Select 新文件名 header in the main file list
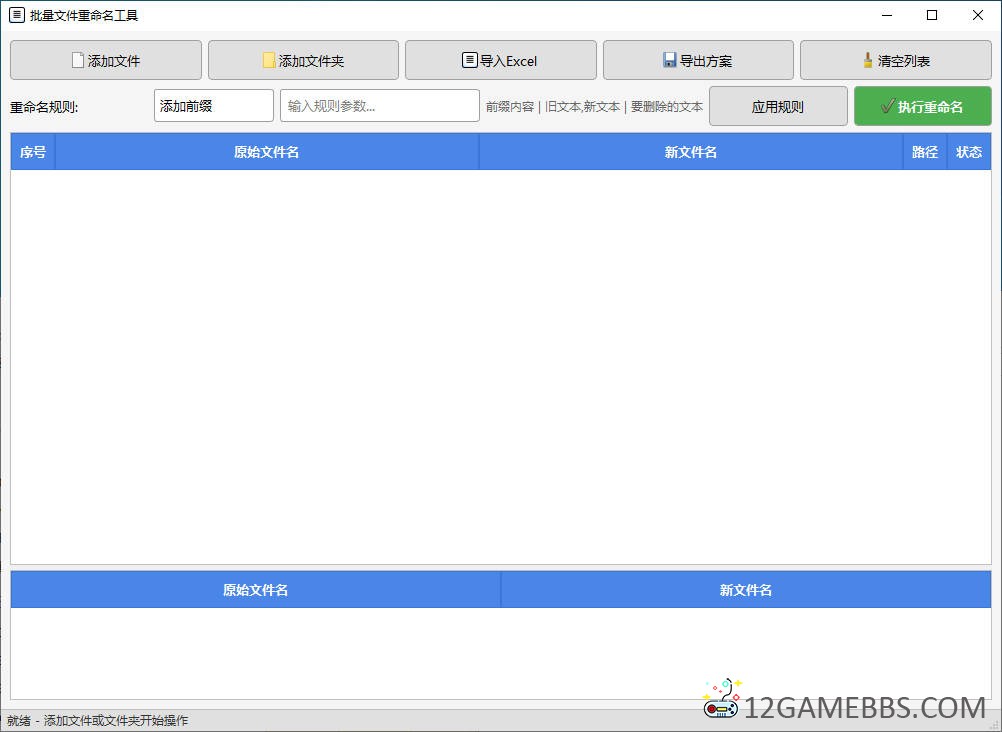Screen dimensions: 1002x732 pos(691,152)
